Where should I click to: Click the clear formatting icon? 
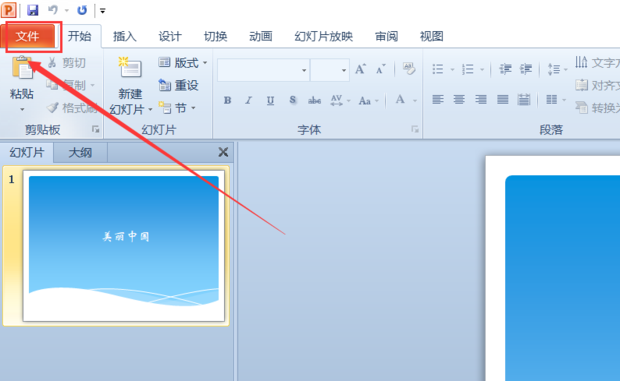pyautogui.click(x=409, y=69)
